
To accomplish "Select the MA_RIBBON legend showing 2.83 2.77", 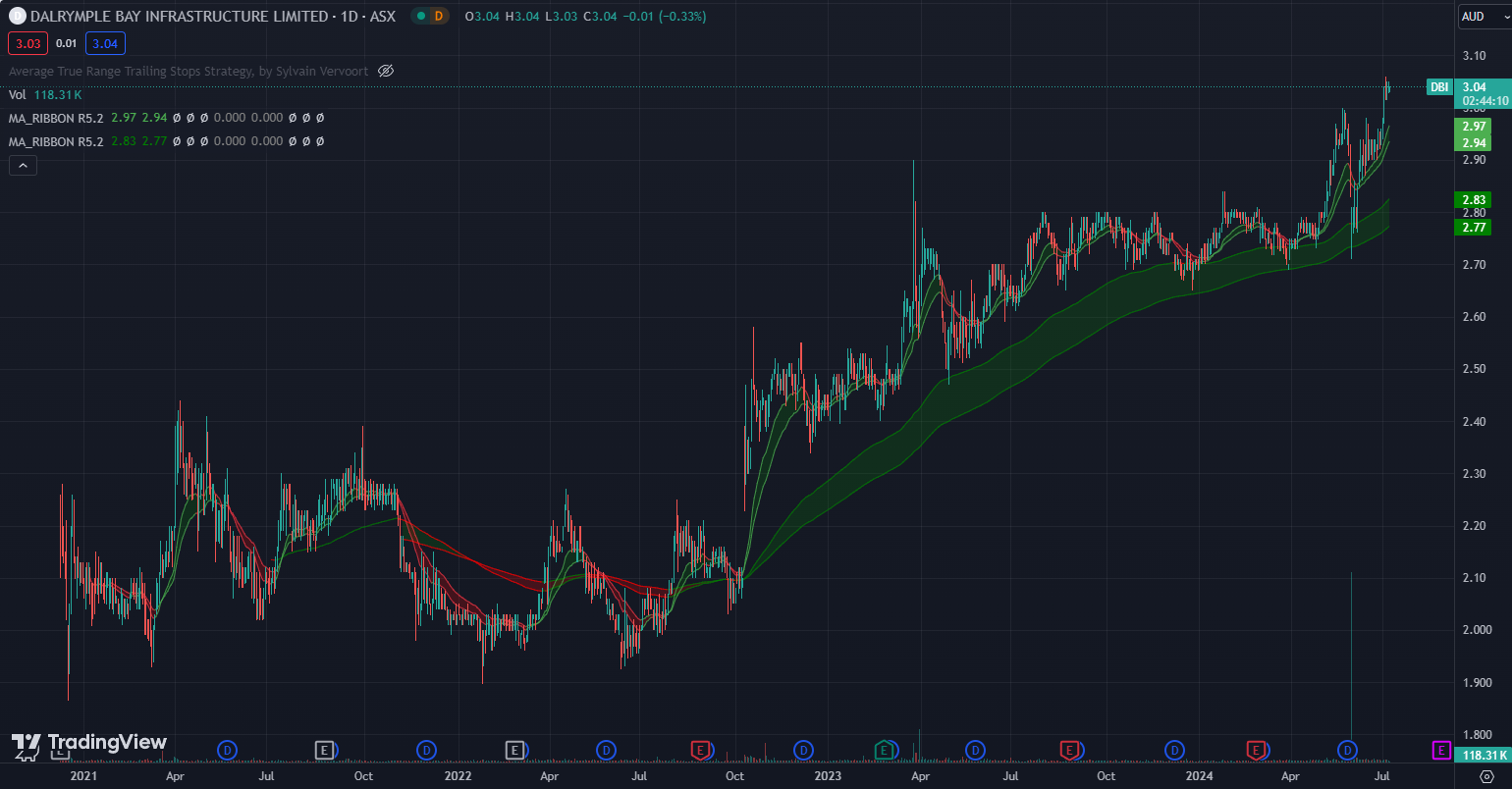I will coord(167,141).
